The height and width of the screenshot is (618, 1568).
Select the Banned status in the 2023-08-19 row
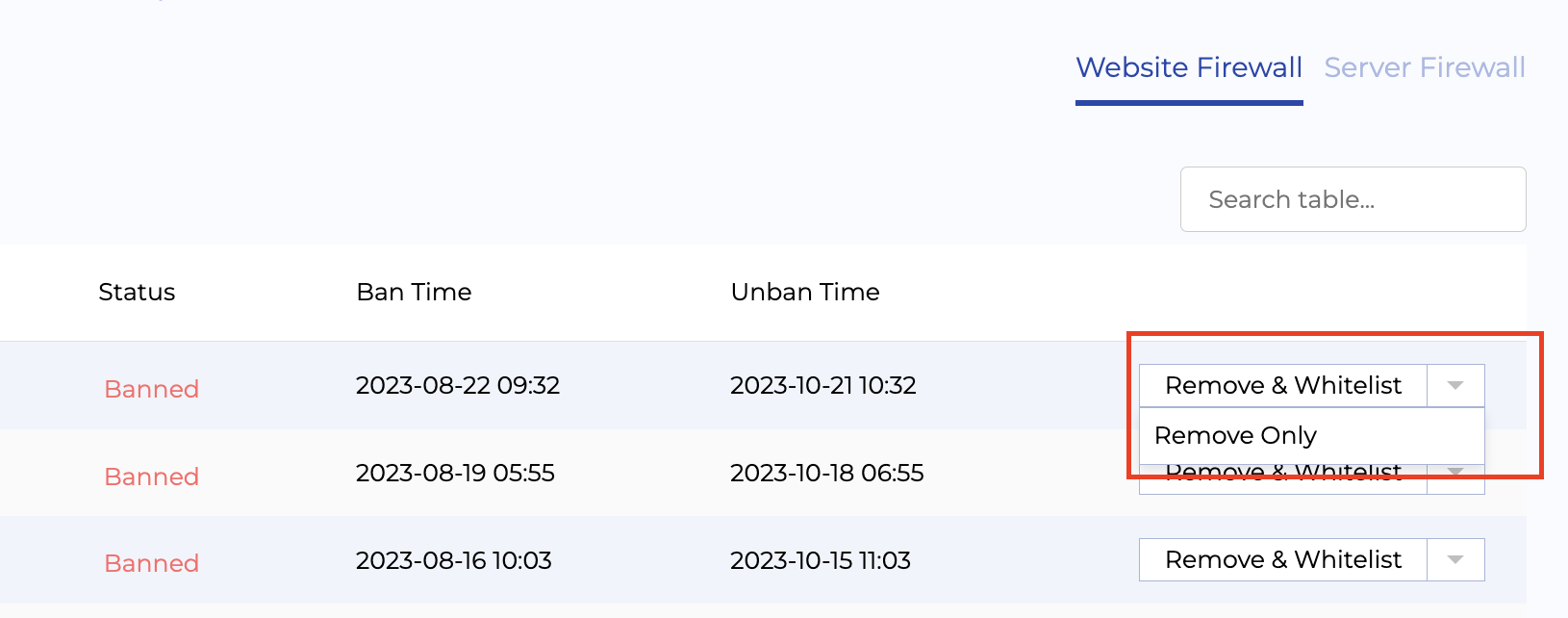pos(151,476)
